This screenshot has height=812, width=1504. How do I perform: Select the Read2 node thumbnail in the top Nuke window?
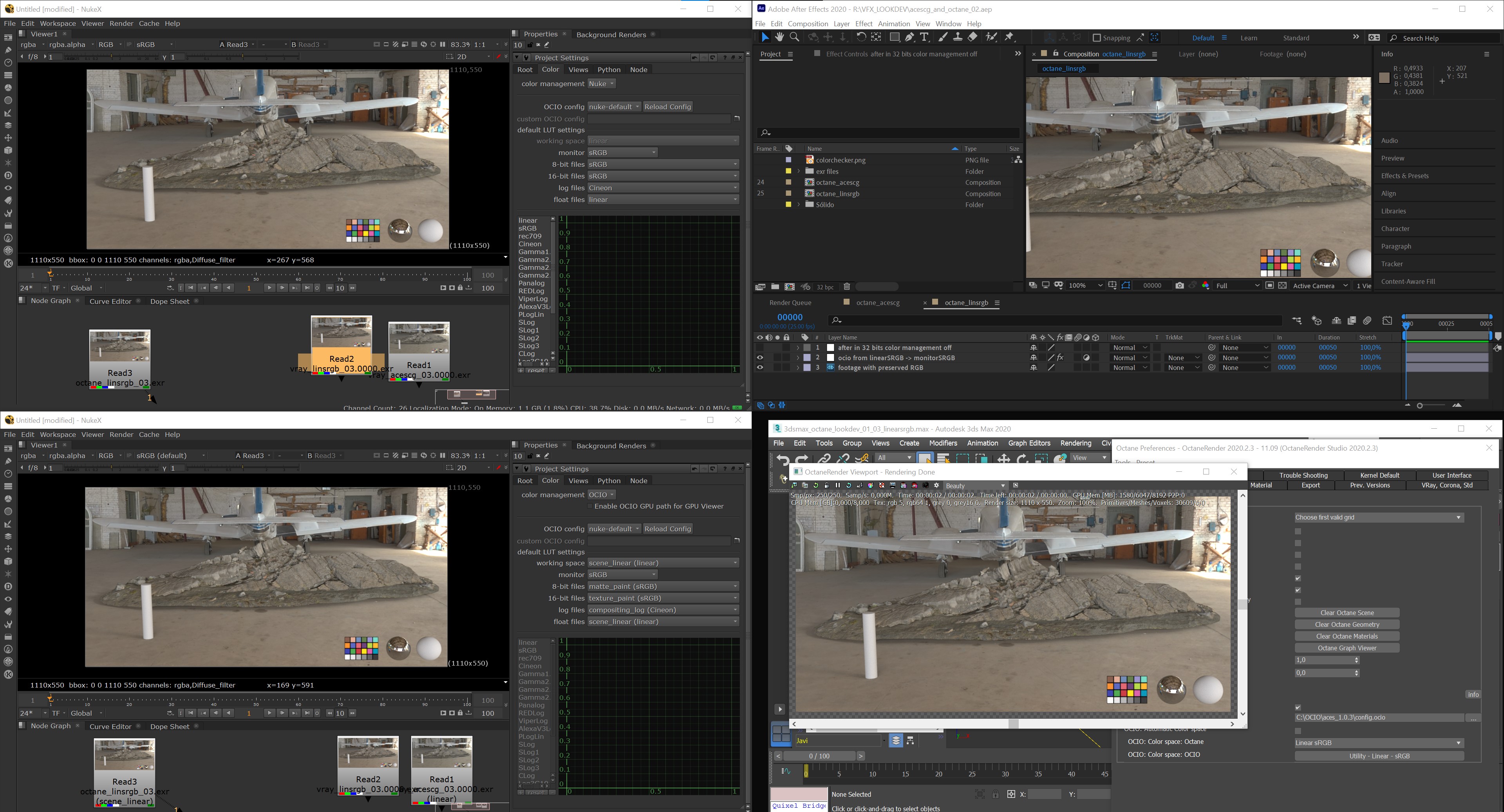pos(341,332)
